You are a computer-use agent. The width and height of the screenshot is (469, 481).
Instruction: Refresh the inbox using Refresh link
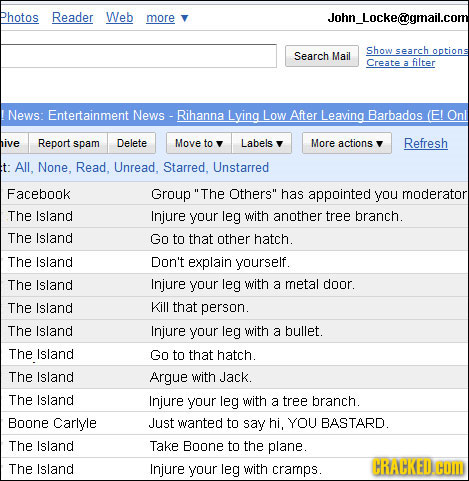click(x=426, y=143)
